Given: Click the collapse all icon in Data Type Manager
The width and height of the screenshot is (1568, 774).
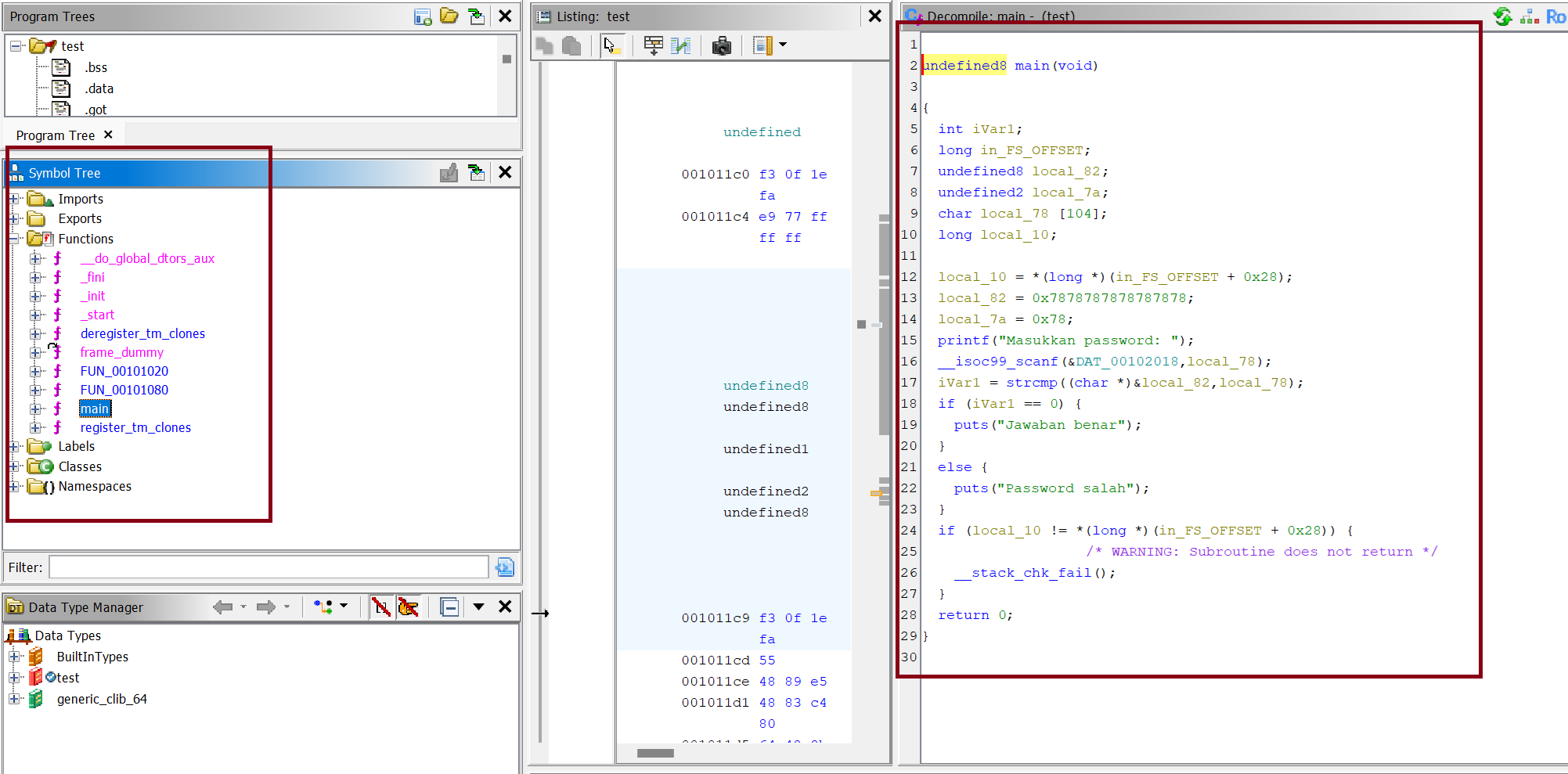Looking at the screenshot, I should point(449,607).
